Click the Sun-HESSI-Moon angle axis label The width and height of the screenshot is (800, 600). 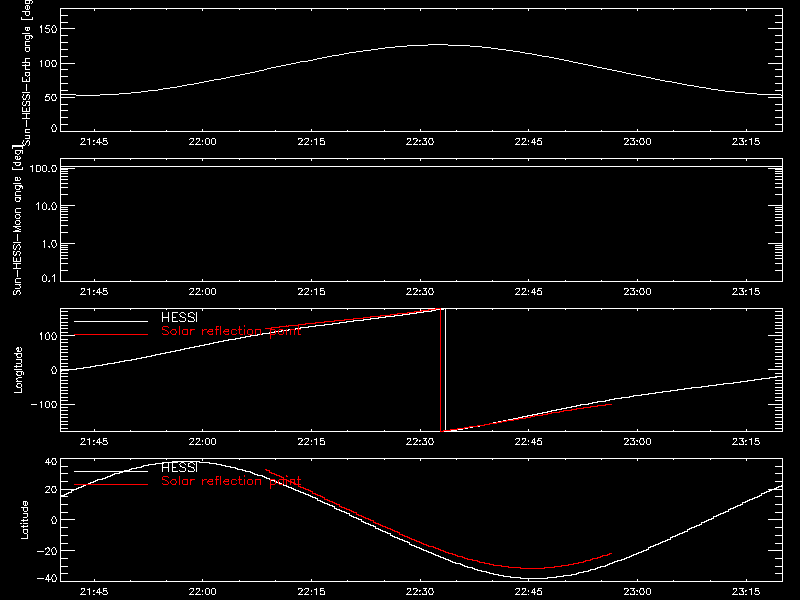click(17, 220)
